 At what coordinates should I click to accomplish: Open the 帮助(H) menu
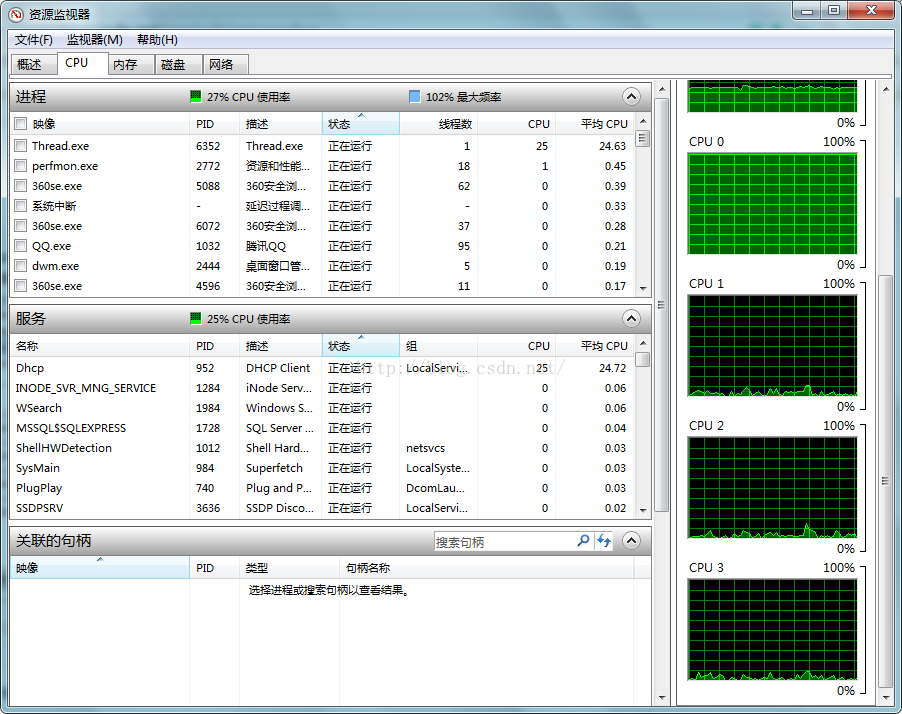(x=158, y=40)
